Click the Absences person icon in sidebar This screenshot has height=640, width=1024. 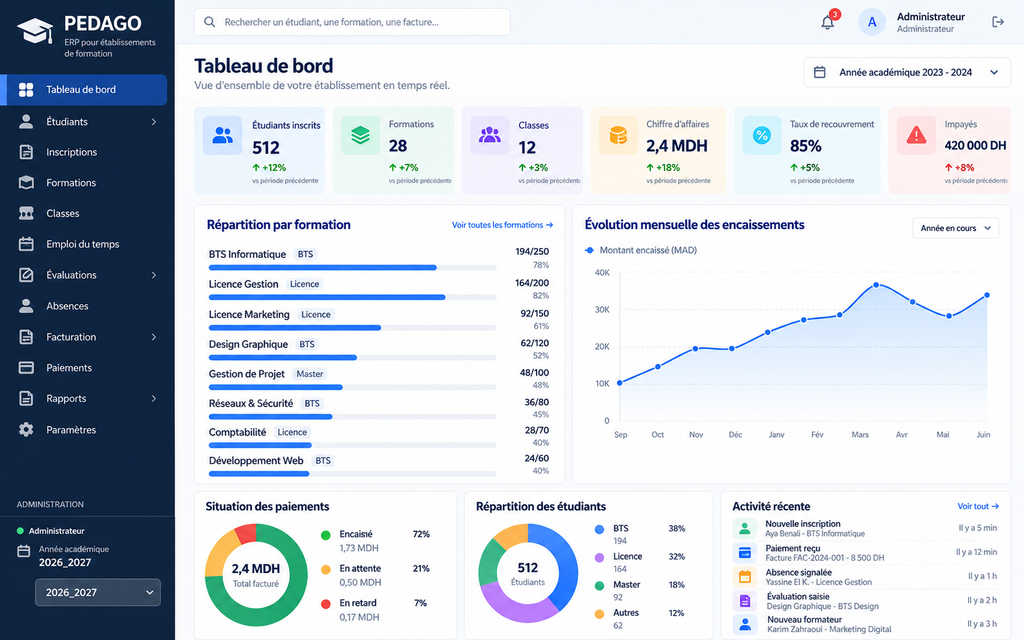[26, 306]
